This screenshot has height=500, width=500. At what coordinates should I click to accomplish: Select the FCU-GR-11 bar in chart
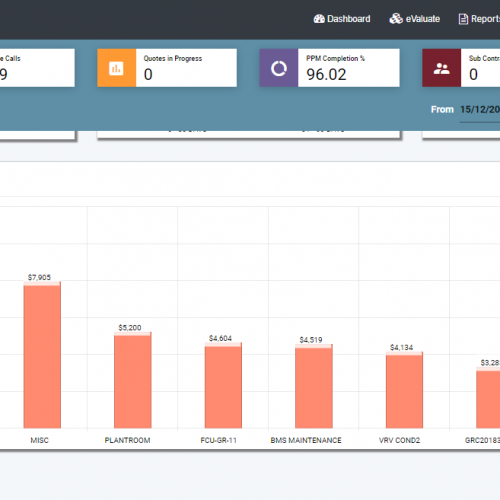[x=223, y=385]
